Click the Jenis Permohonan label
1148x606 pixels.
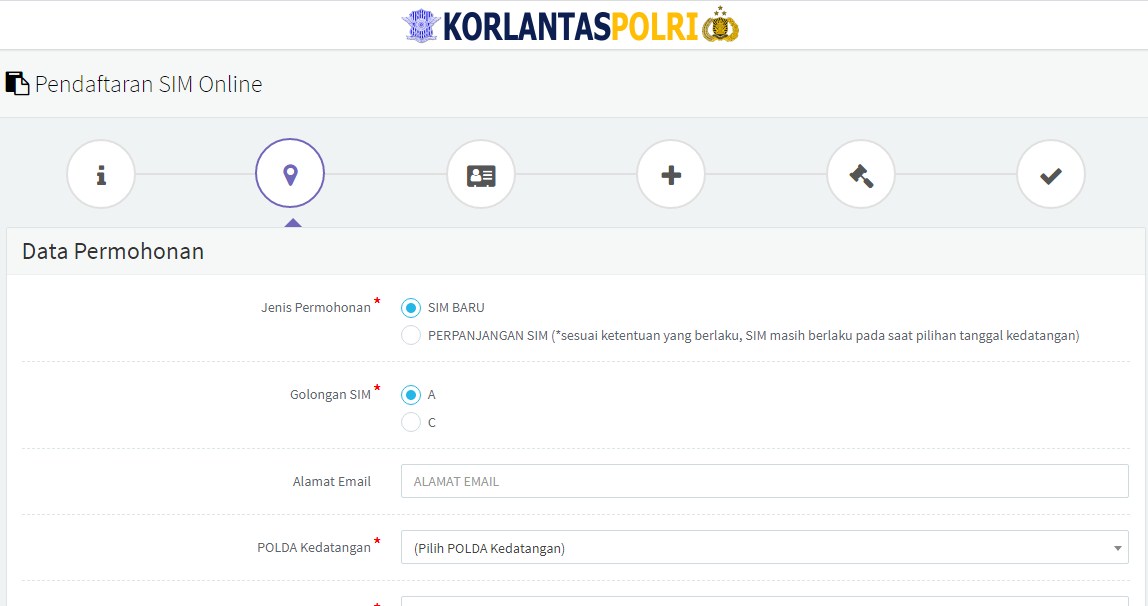click(x=316, y=307)
